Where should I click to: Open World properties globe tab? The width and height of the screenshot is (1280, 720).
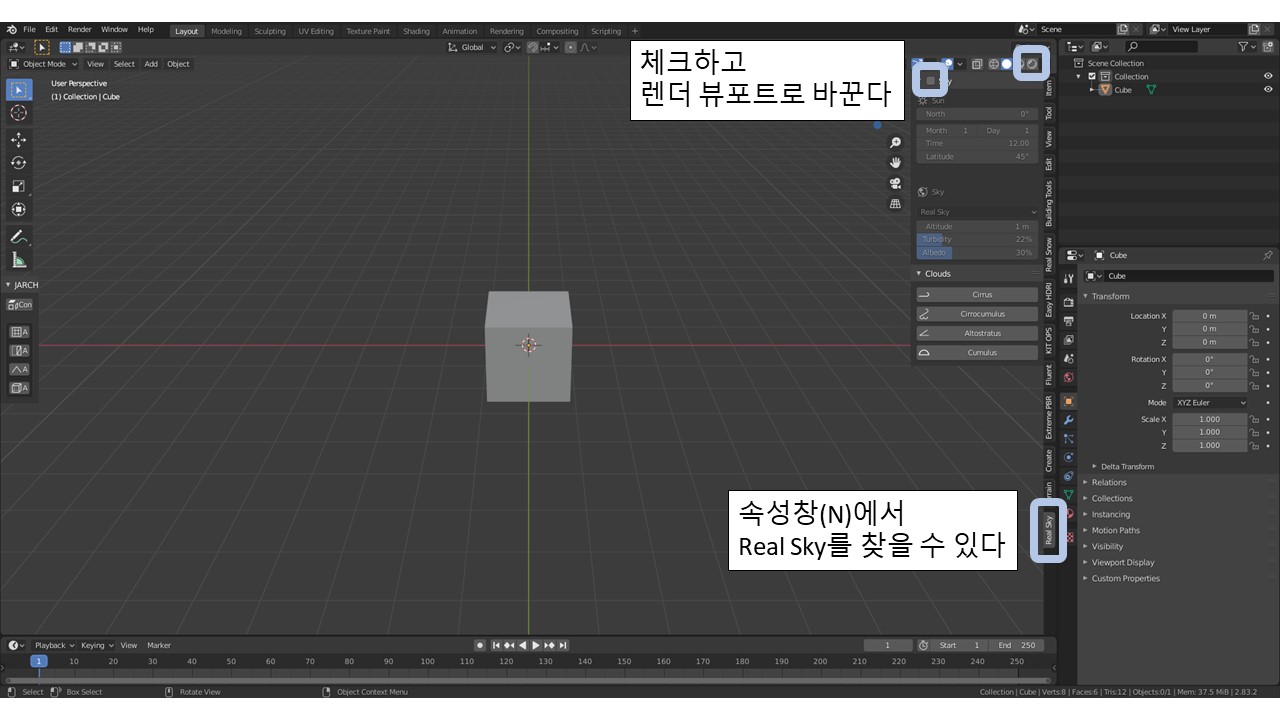[x=1068, y=377]
